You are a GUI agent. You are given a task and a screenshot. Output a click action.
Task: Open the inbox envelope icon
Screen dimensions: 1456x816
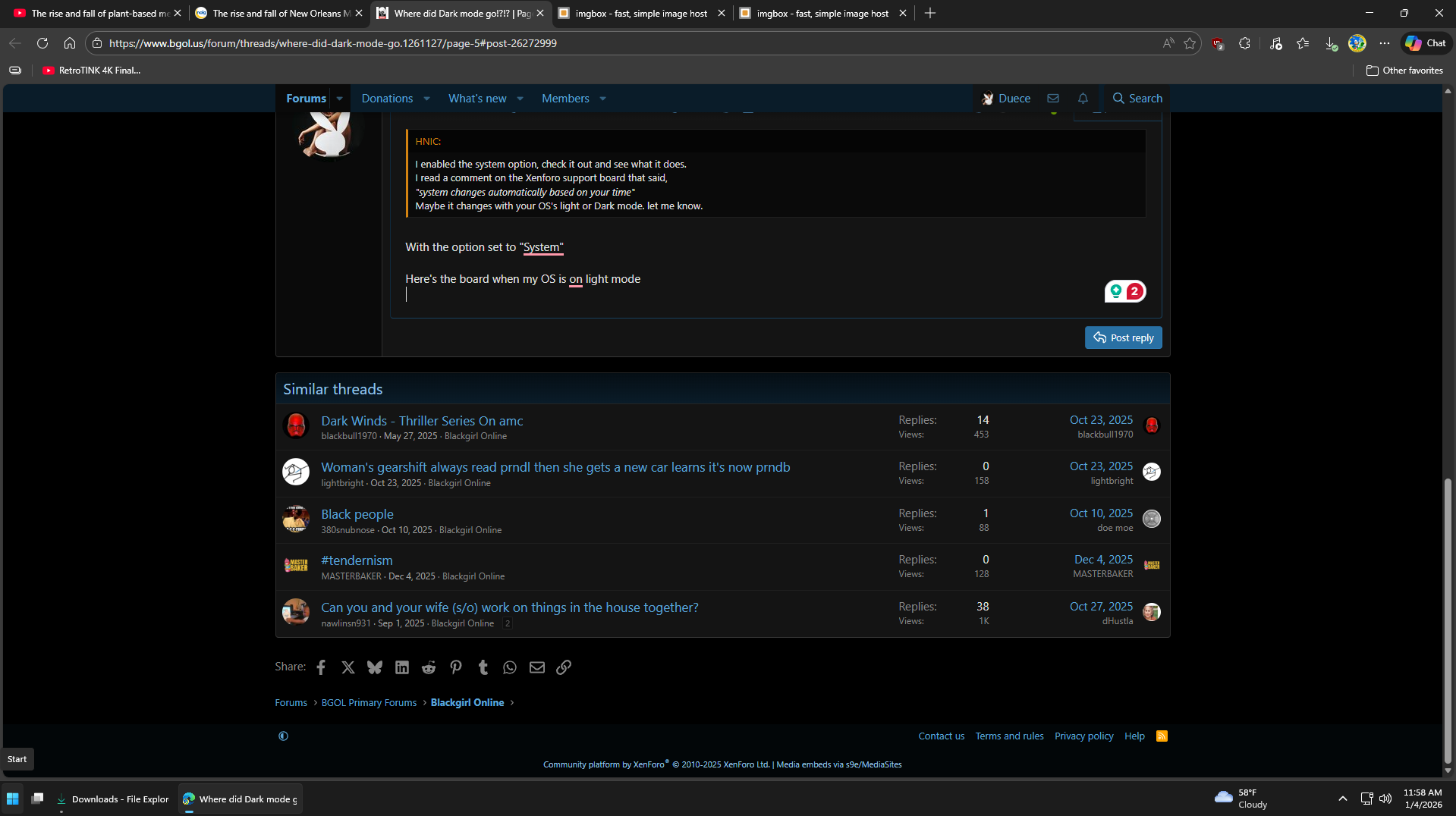click(x=1053, y=99)
